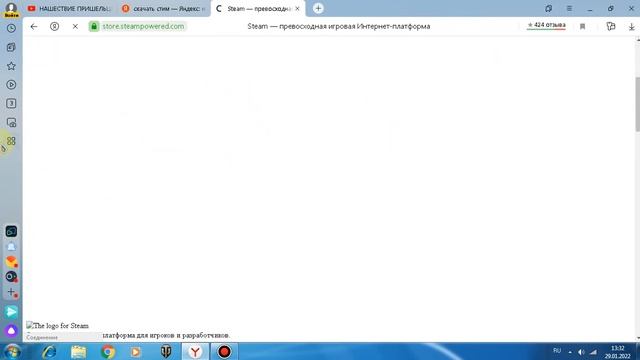The width and height of the screenshot is (640, 360).
Task: Go back to previous page
Action: (34, 27)
